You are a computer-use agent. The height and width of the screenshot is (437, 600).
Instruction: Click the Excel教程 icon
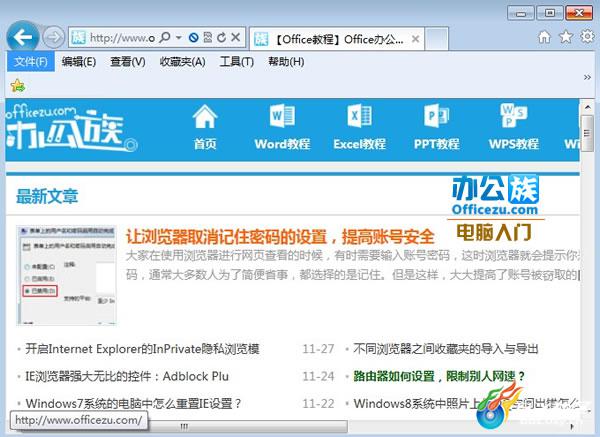point(359,116)
